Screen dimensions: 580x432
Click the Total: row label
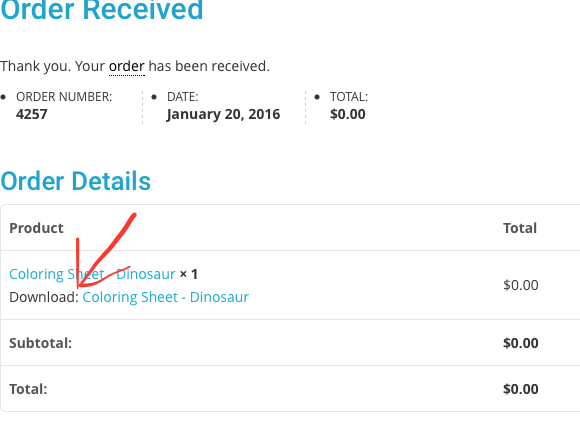coord(28,389)
